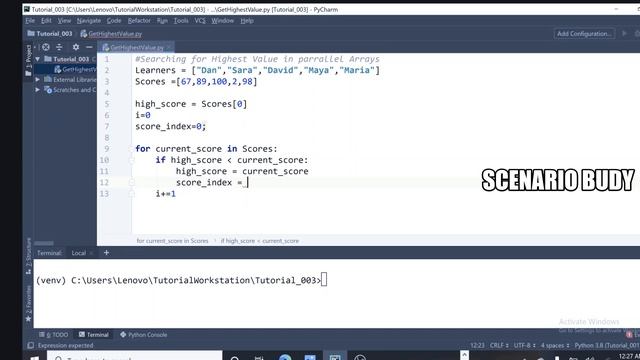
Task: Open the Code menu
Action: click(114, 20)
